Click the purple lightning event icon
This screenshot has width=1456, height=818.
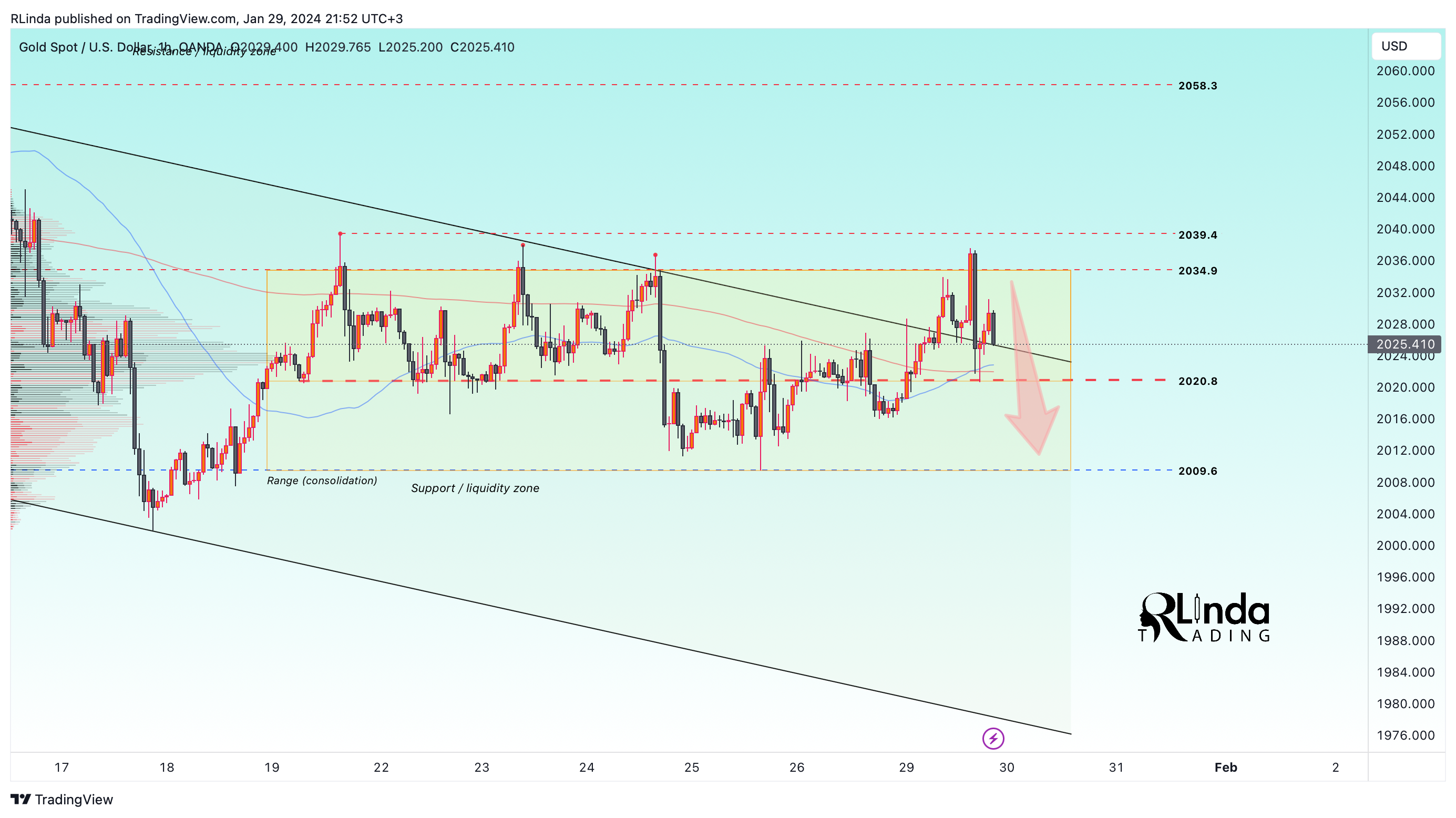[993, 738]
